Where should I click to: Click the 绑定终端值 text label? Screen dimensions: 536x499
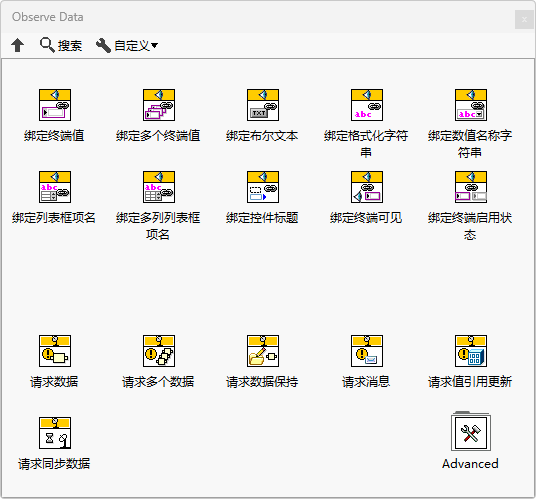54,136
